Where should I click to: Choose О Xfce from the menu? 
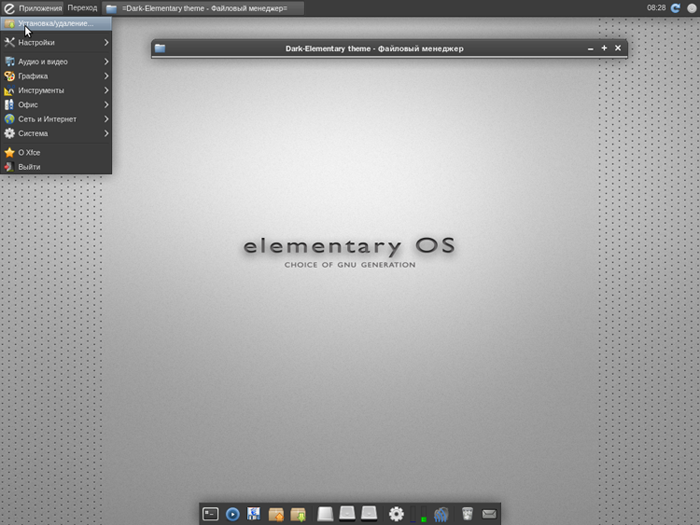(56, 152)
